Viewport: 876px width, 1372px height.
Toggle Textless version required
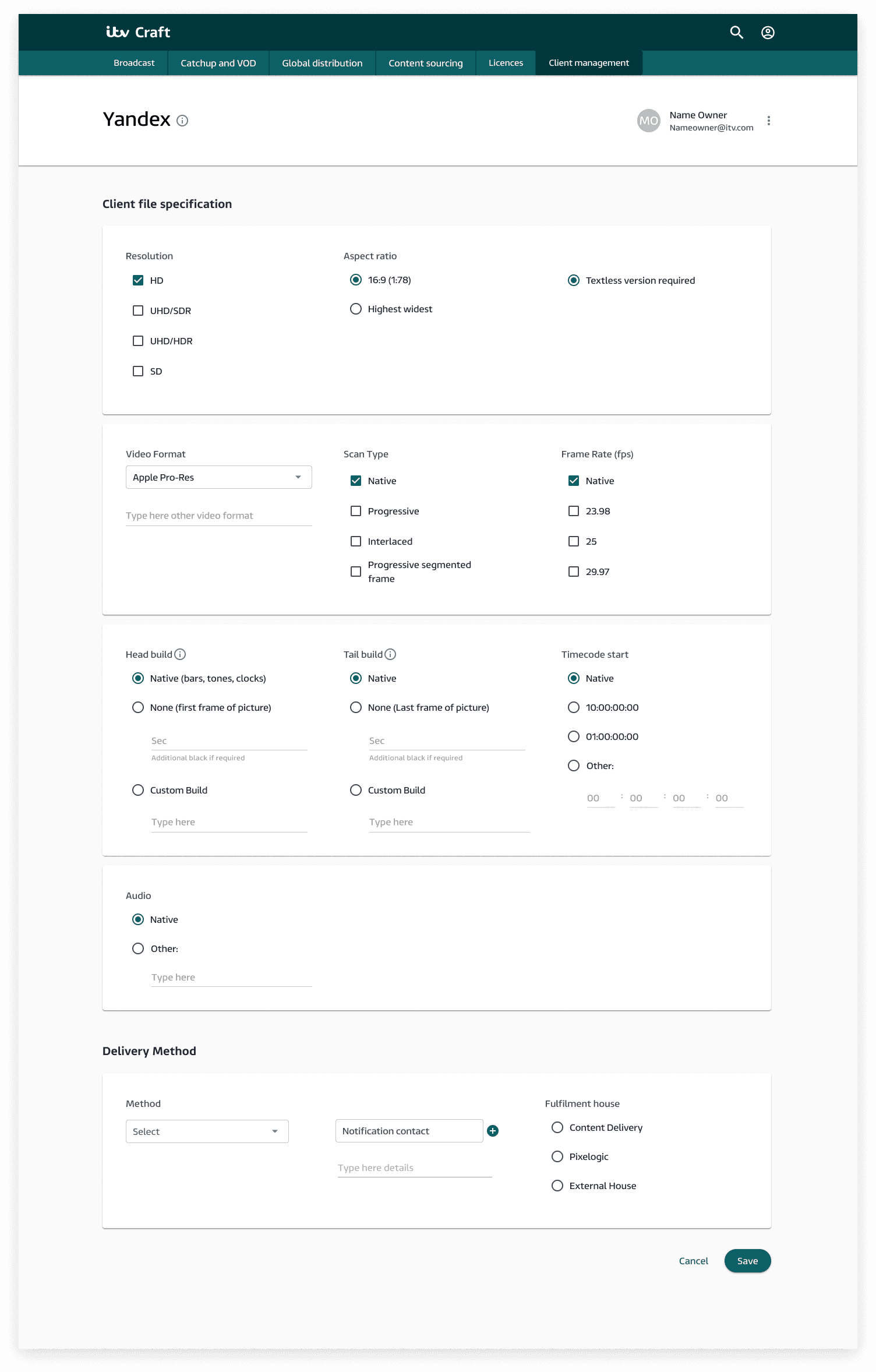tap(574, 280)
